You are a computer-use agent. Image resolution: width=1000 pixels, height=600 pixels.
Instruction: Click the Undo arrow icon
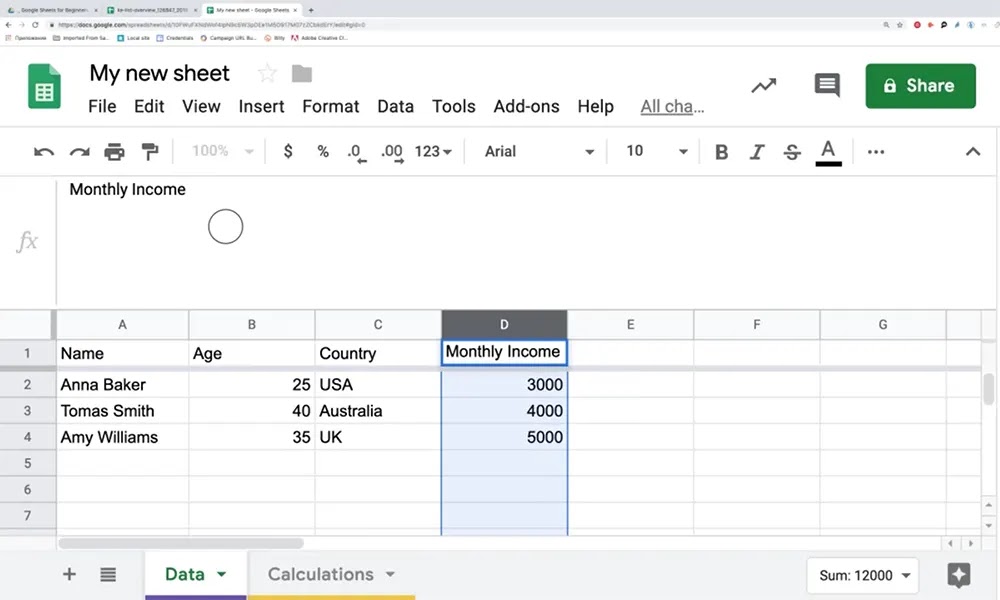pyautogui.click(x=43, y=152)
